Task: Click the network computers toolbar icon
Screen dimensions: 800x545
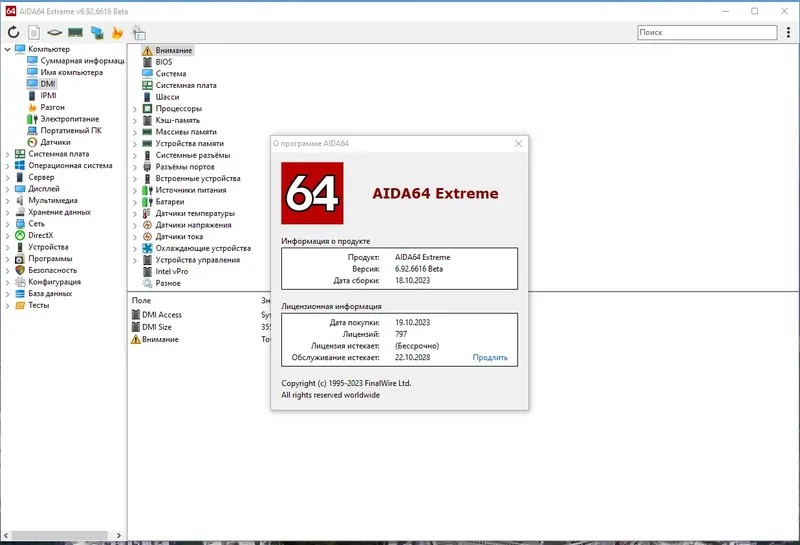Action: click(97, 33)
